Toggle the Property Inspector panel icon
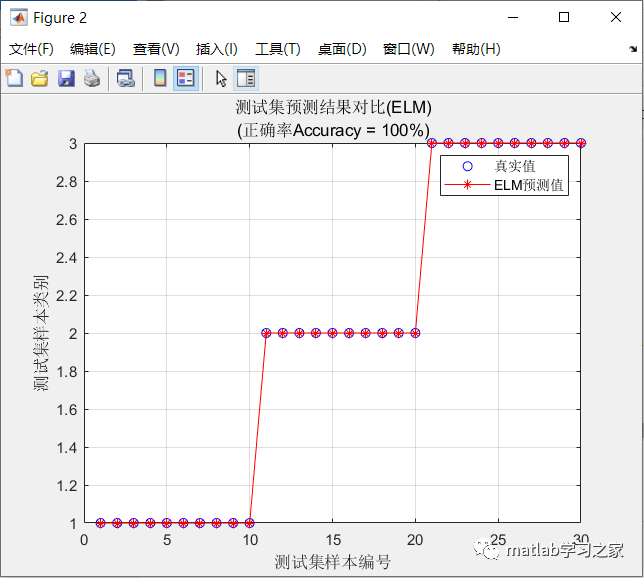Viewport: 644px width, 578px height. [x=246, y=78]
